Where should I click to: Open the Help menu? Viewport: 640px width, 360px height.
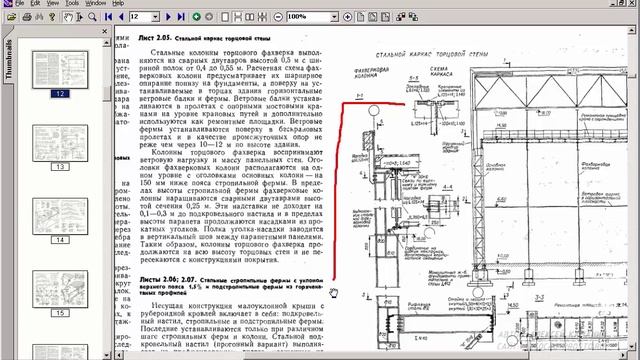118,3
